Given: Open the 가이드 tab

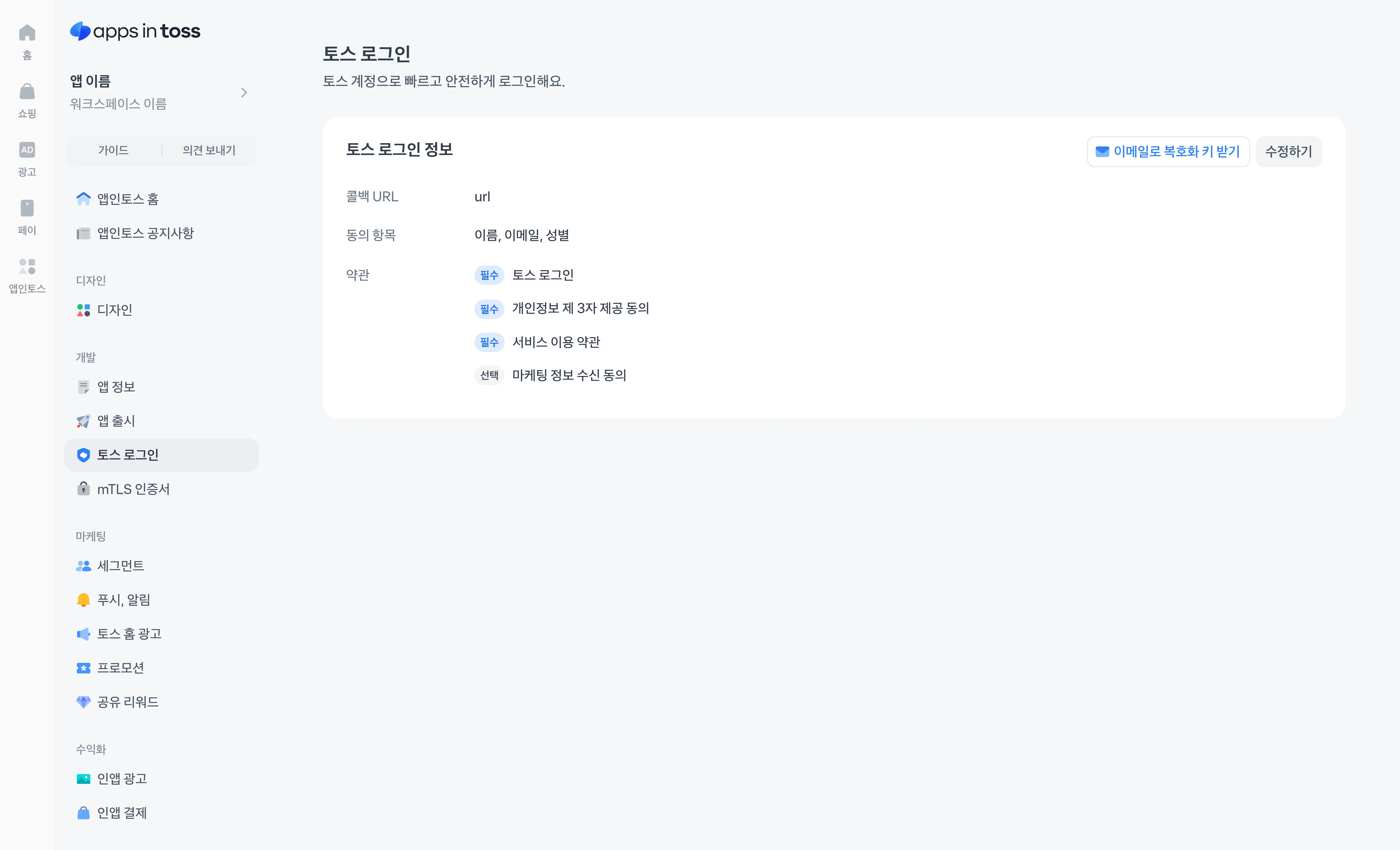Looking at the screenshot, I should click(113, 151).
